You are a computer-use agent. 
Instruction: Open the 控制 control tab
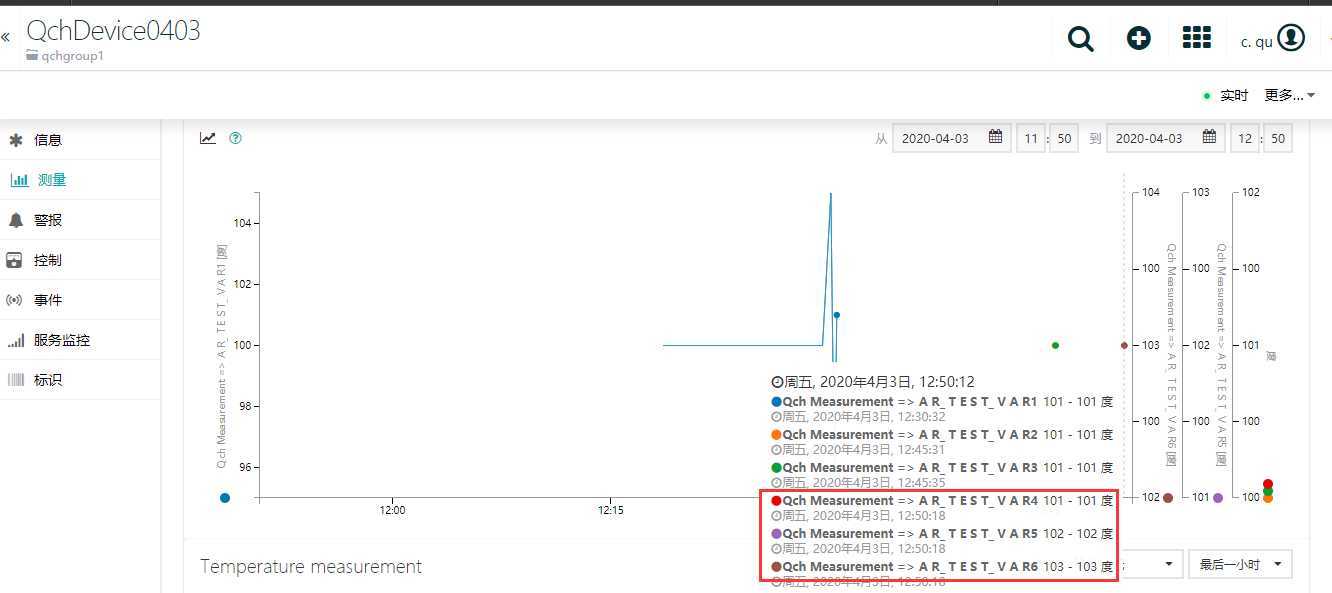[x=80, y=260]
